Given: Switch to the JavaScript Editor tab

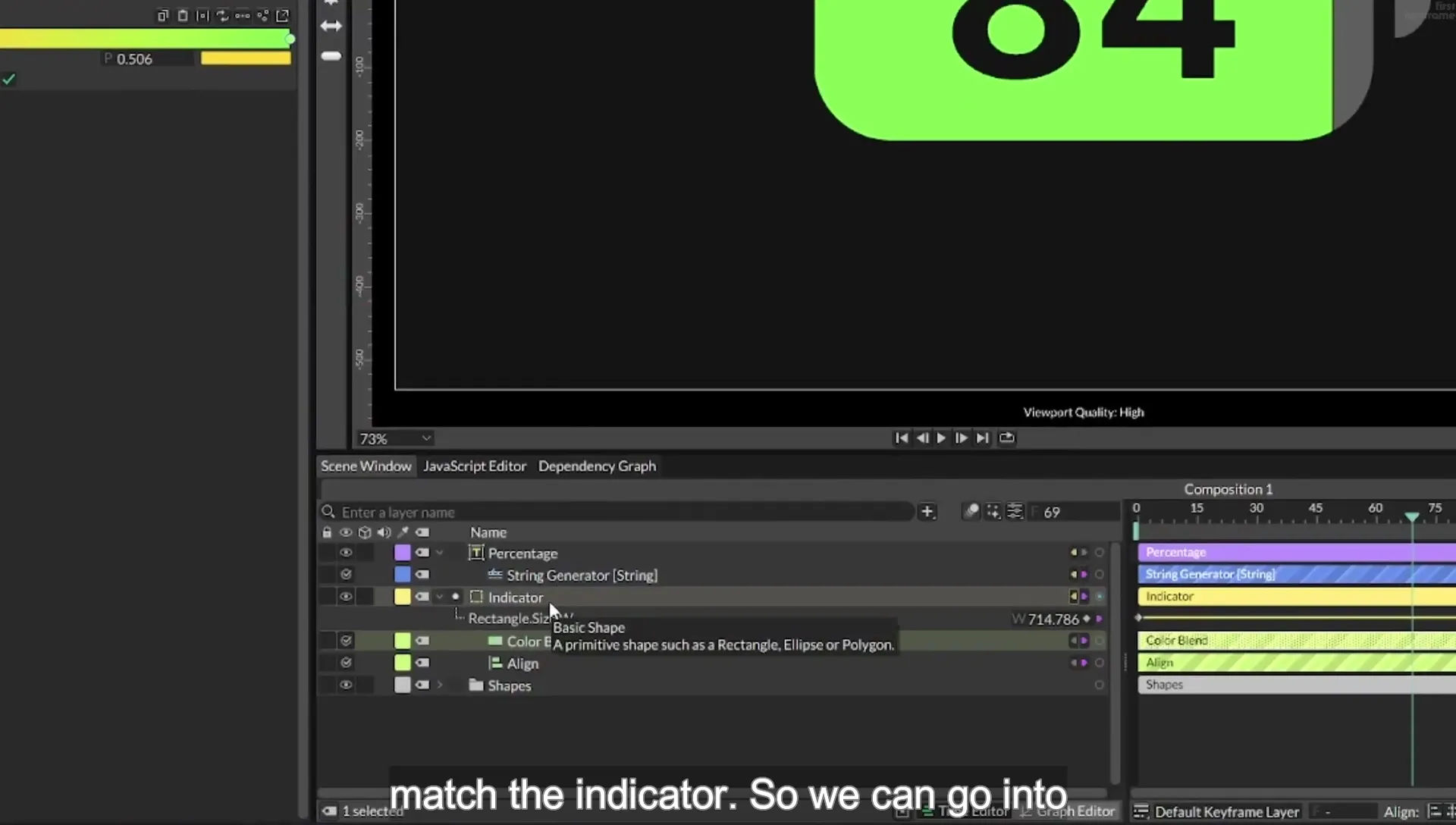Looking at the screenshot, I should (475, 466).
